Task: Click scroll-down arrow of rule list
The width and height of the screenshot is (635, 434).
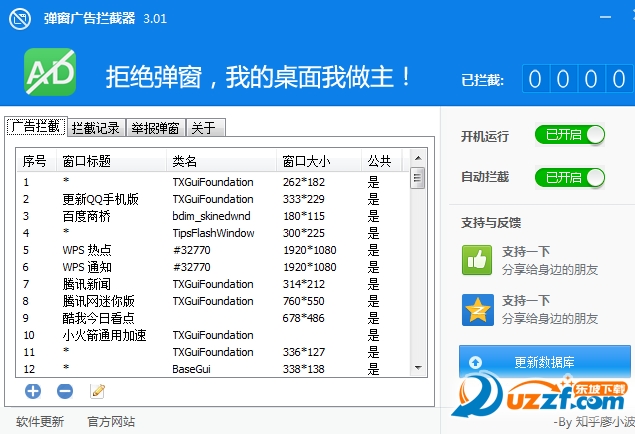Action: [418, 368]
